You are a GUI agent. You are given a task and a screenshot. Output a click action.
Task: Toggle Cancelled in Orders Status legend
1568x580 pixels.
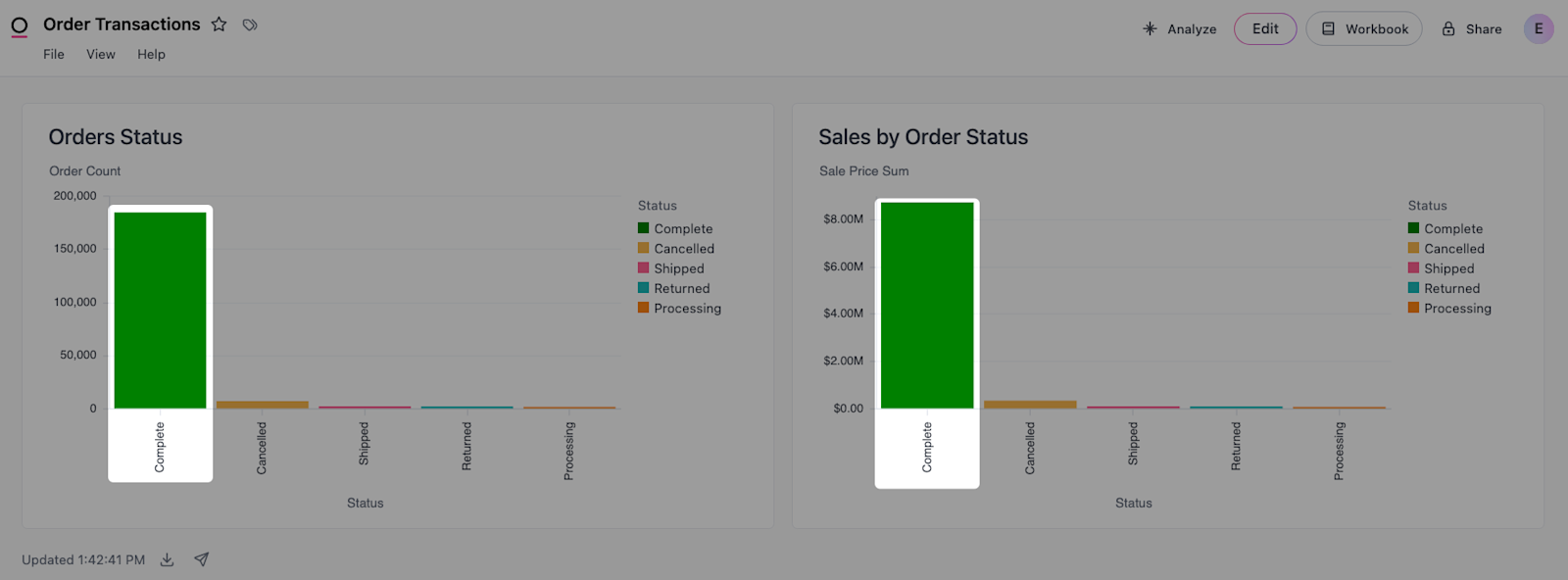tap(683, 249)
